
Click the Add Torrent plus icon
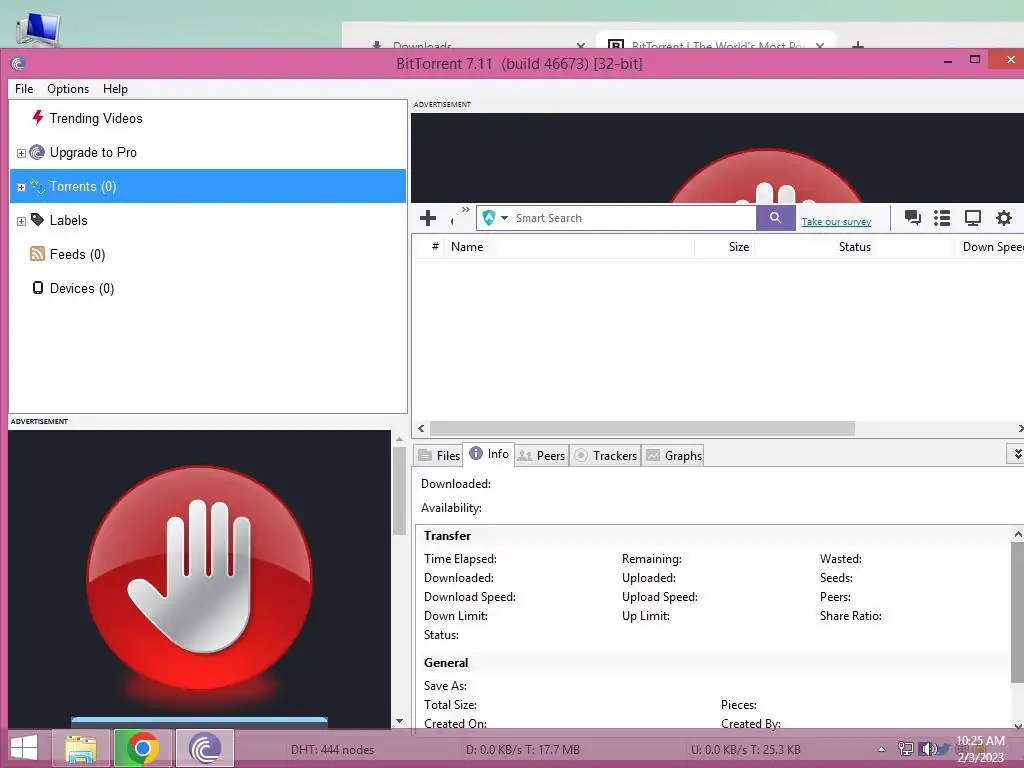428,218
